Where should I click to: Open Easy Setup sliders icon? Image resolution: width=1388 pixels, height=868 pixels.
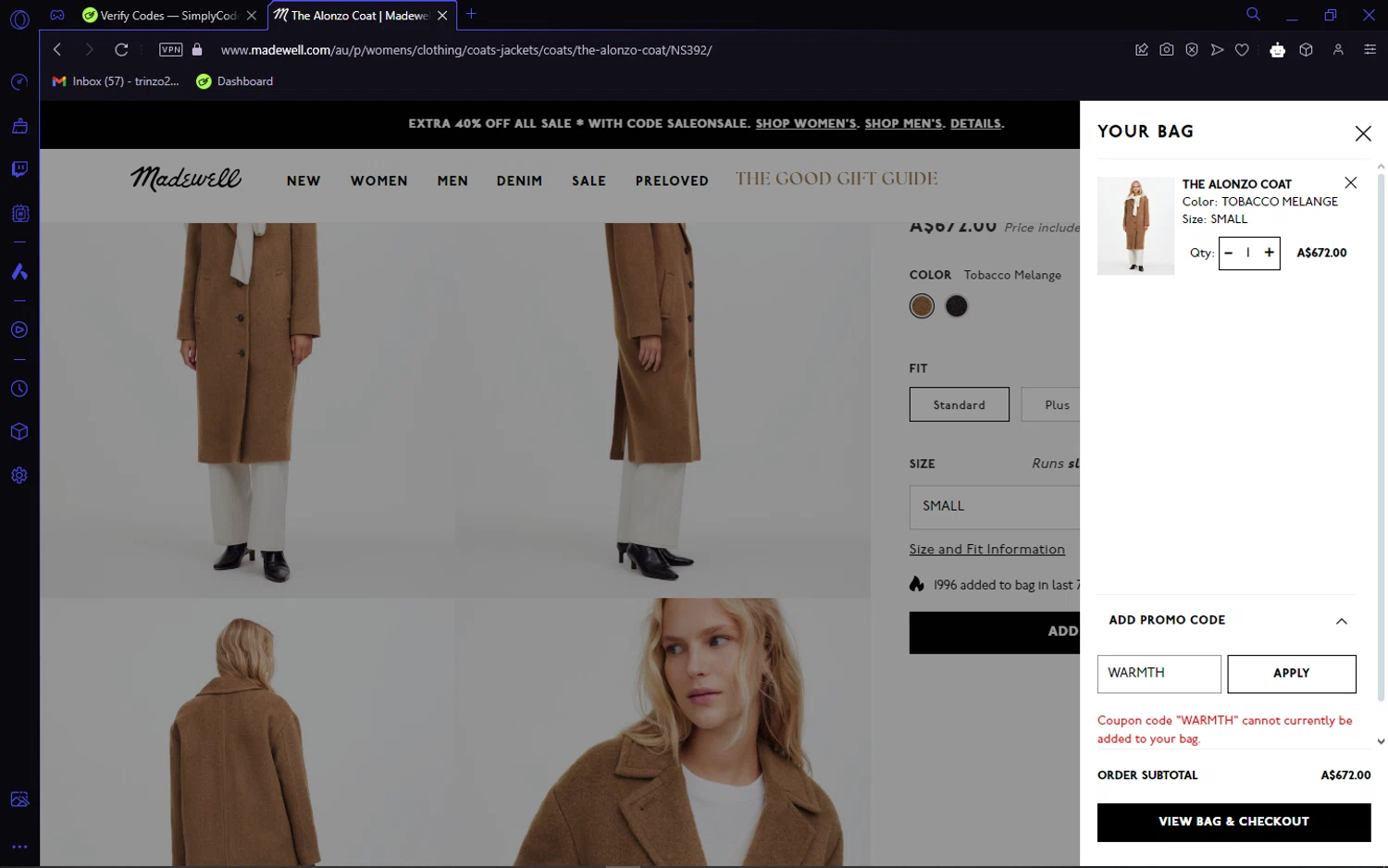1370,50
